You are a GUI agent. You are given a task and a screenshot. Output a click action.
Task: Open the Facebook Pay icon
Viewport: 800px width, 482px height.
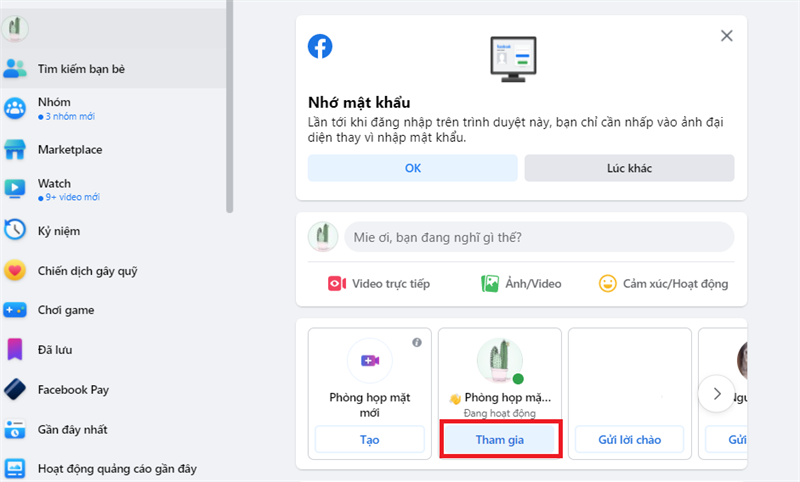[15, 390]
